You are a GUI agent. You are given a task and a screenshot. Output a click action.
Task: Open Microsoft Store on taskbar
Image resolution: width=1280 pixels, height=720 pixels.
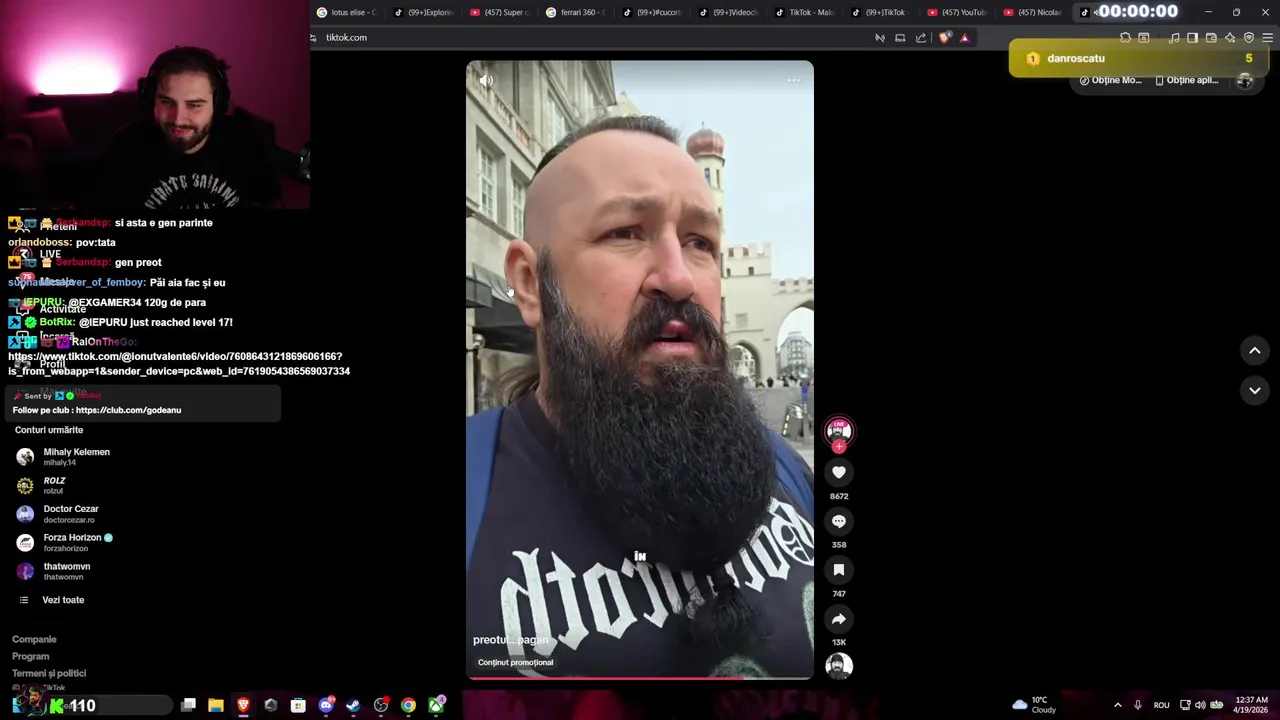298,706
